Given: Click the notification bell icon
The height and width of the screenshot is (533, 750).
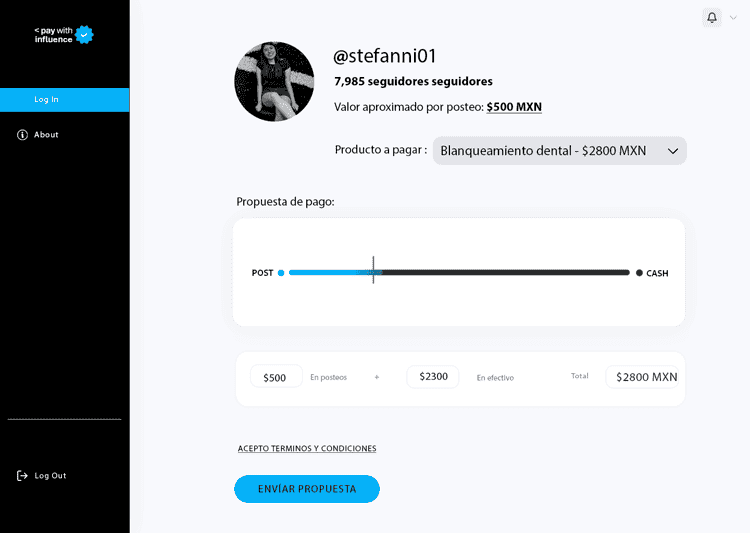Looking at the screenshot, I should pyautogui.click(x=712, y=18).
